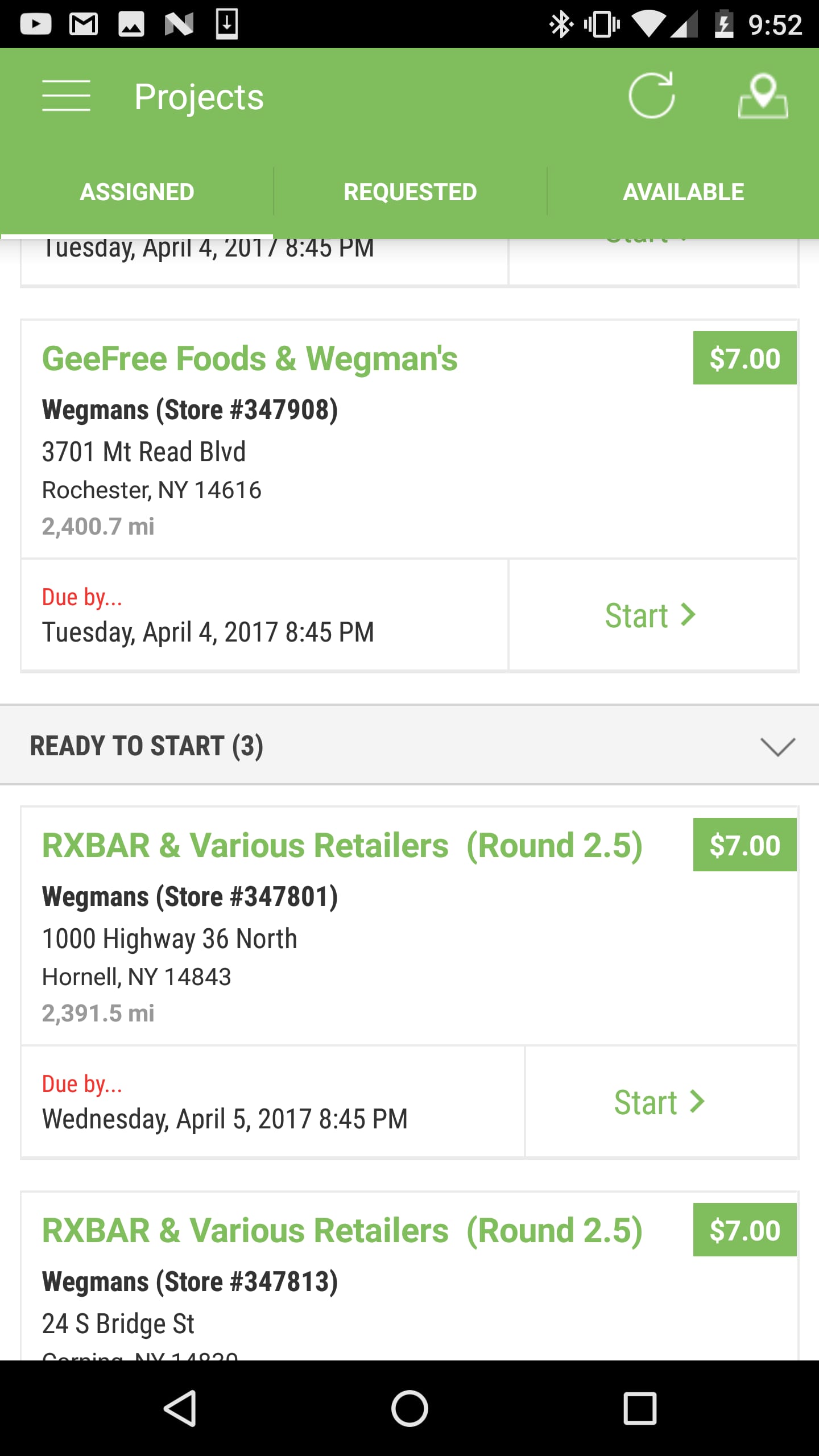Tap the download notification icon
This screenshot has width=819, height=1456.
(226, 24)
